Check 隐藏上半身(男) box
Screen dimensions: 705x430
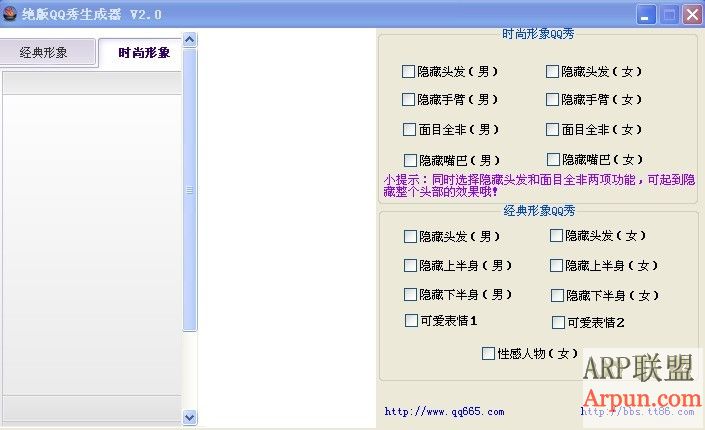pyautogui.click(x=410, y=265)
